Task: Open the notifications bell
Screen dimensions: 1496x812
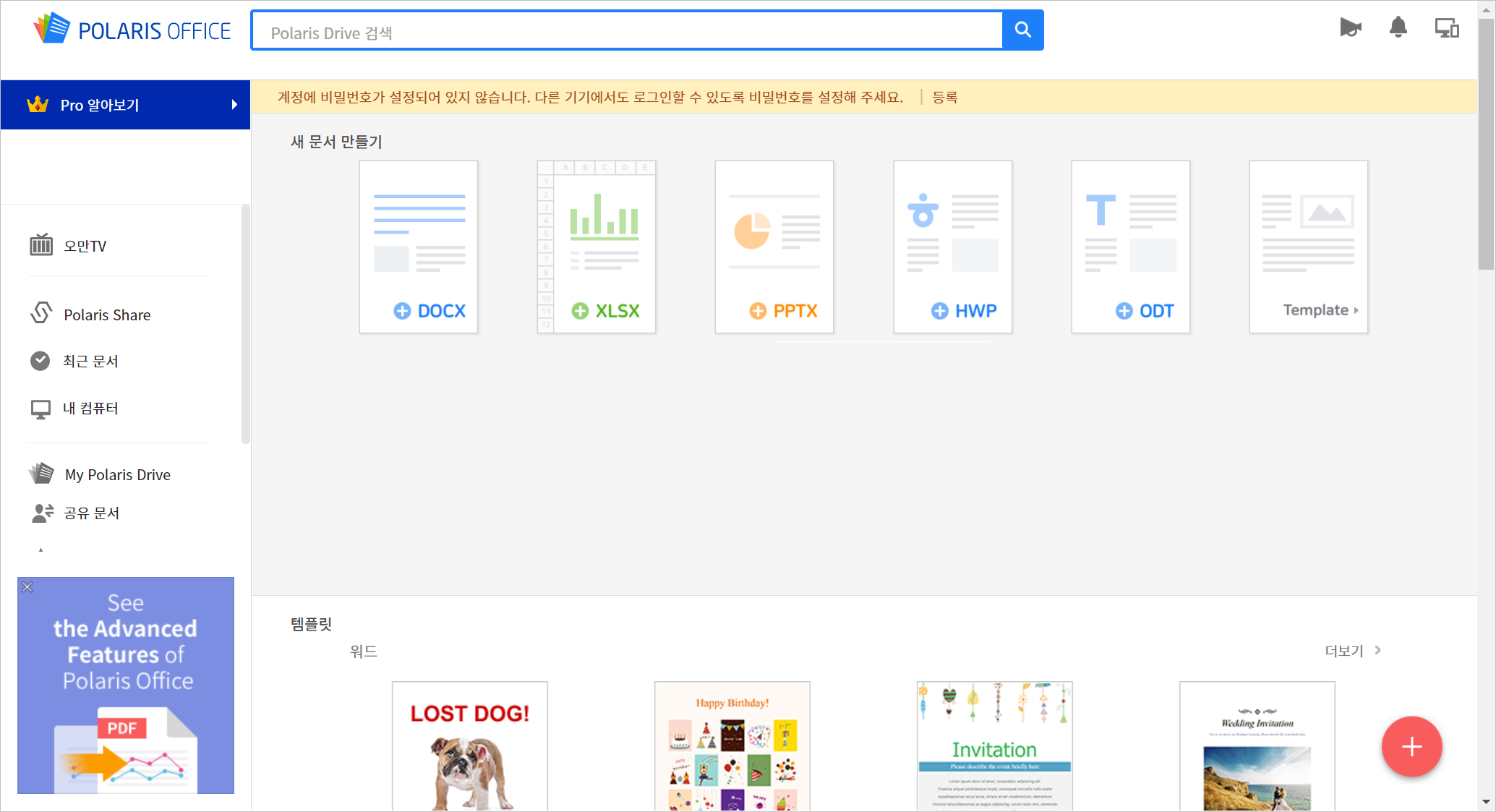Action: coord(1398,28)
